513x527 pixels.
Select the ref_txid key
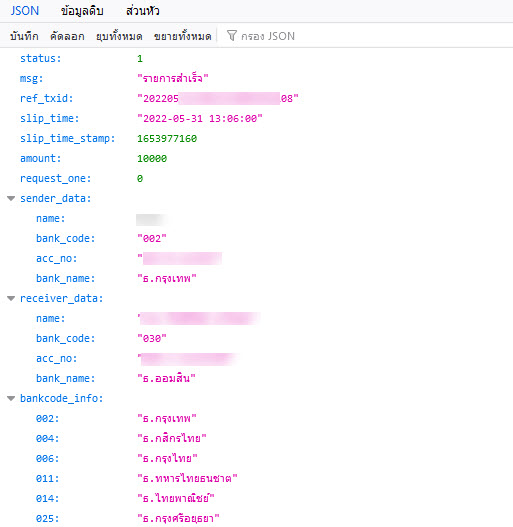pyautogui.click(x=47, y=98)
